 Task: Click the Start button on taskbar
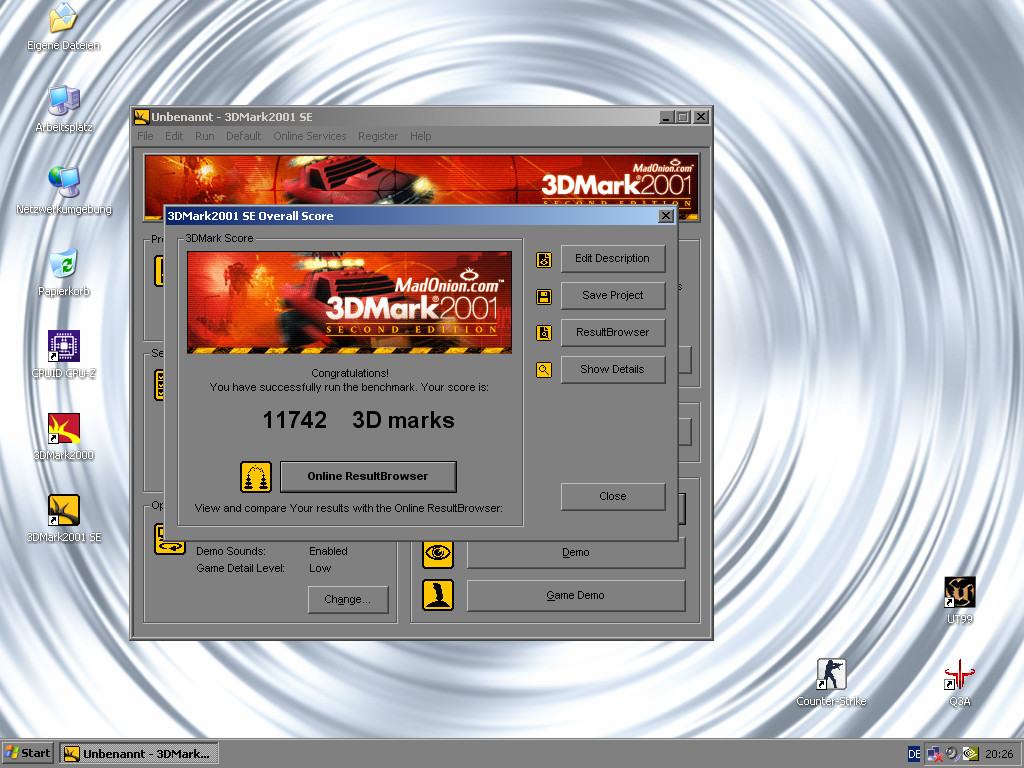pos(27,754)
